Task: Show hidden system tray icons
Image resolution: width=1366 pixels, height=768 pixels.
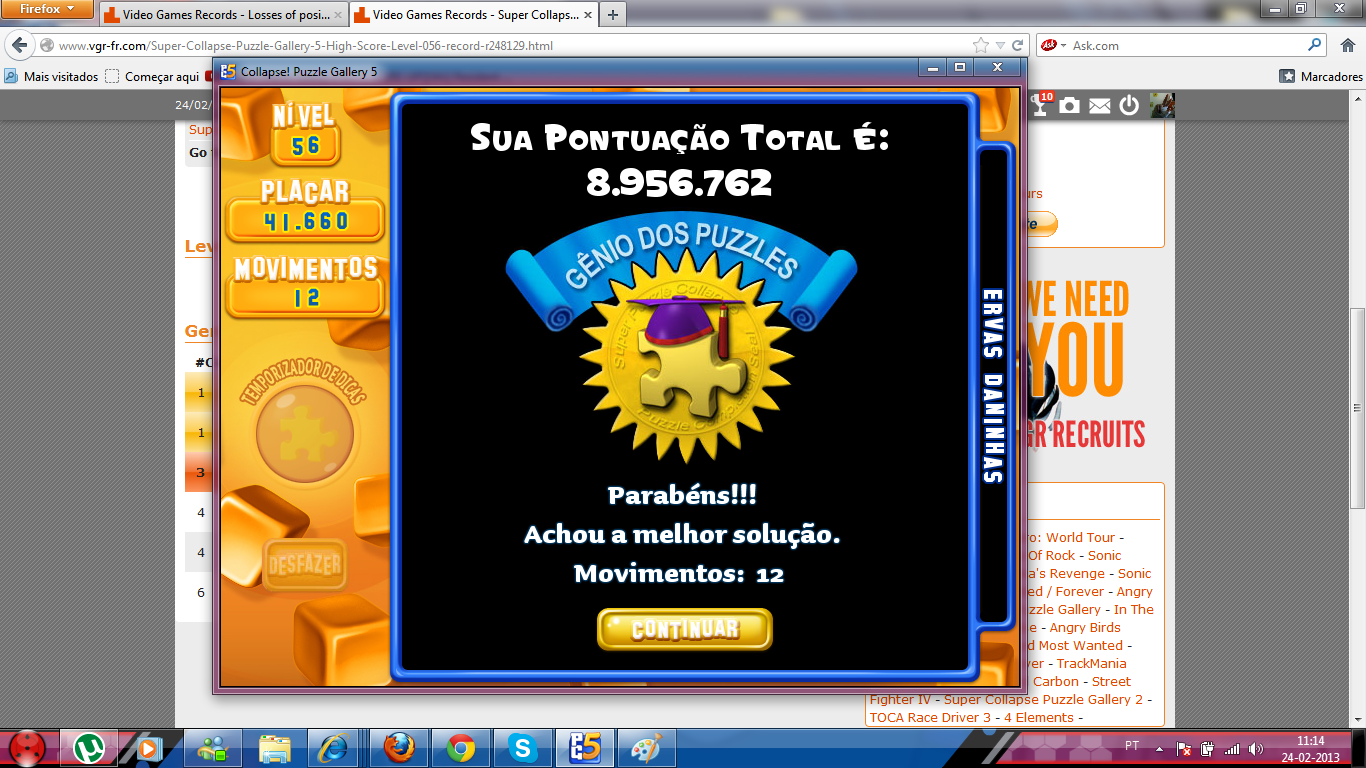Action: [1160, 747]
